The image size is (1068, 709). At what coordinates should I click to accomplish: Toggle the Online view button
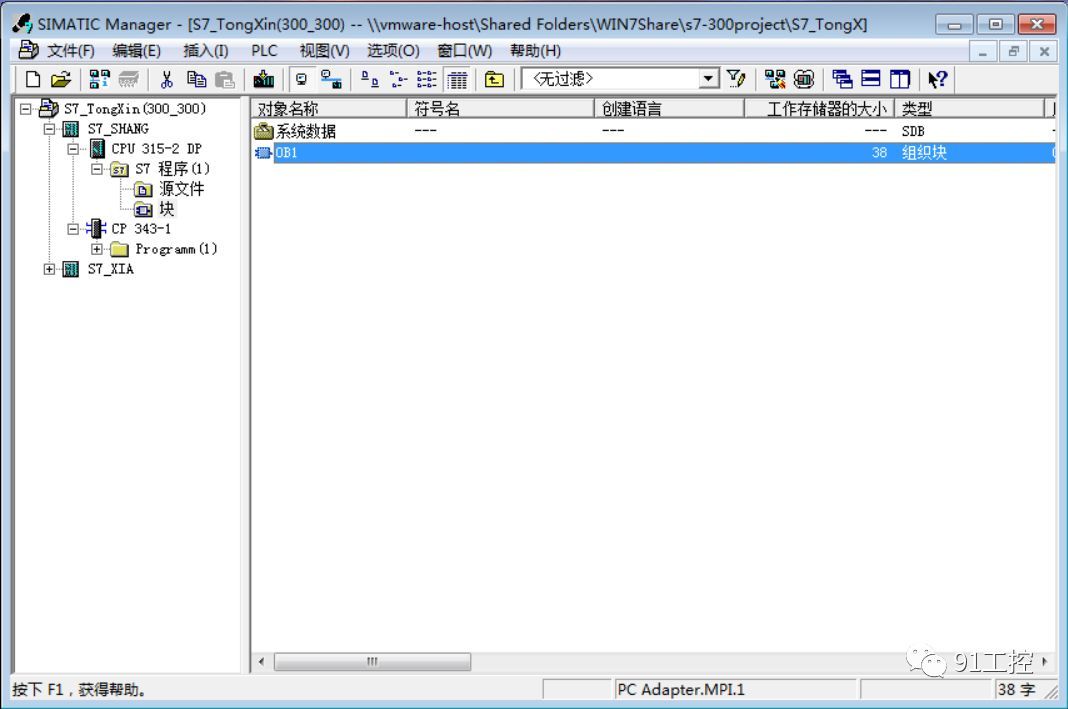(330, 80)
